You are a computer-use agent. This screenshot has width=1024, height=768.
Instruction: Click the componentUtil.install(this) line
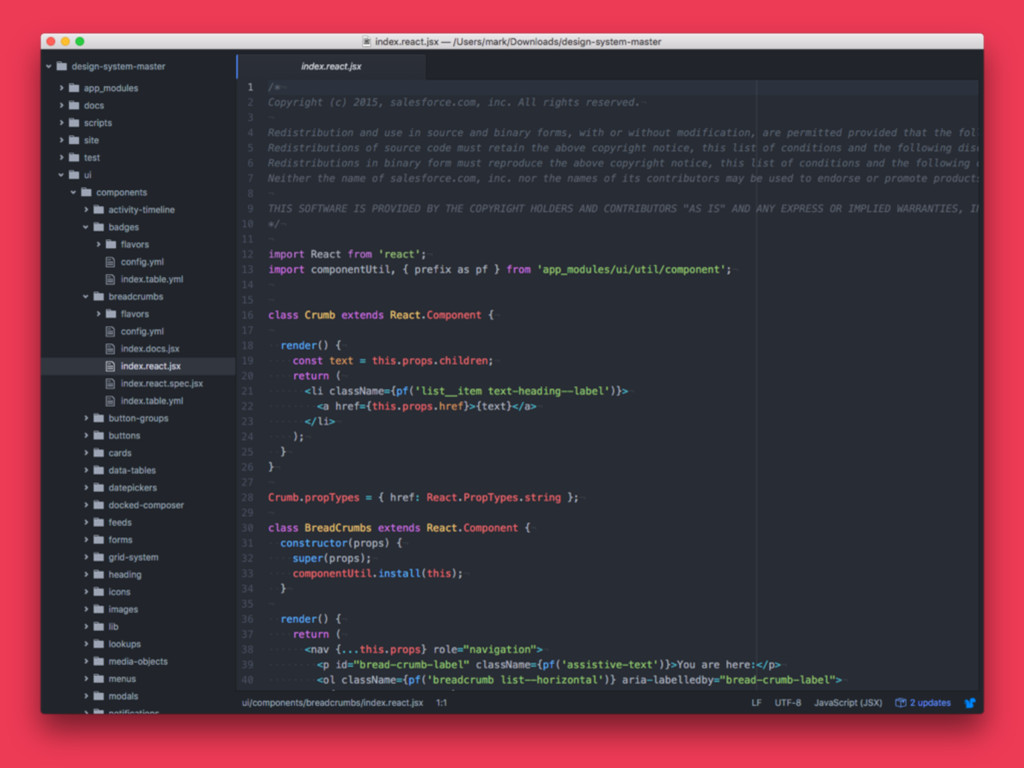pos(377,573)
